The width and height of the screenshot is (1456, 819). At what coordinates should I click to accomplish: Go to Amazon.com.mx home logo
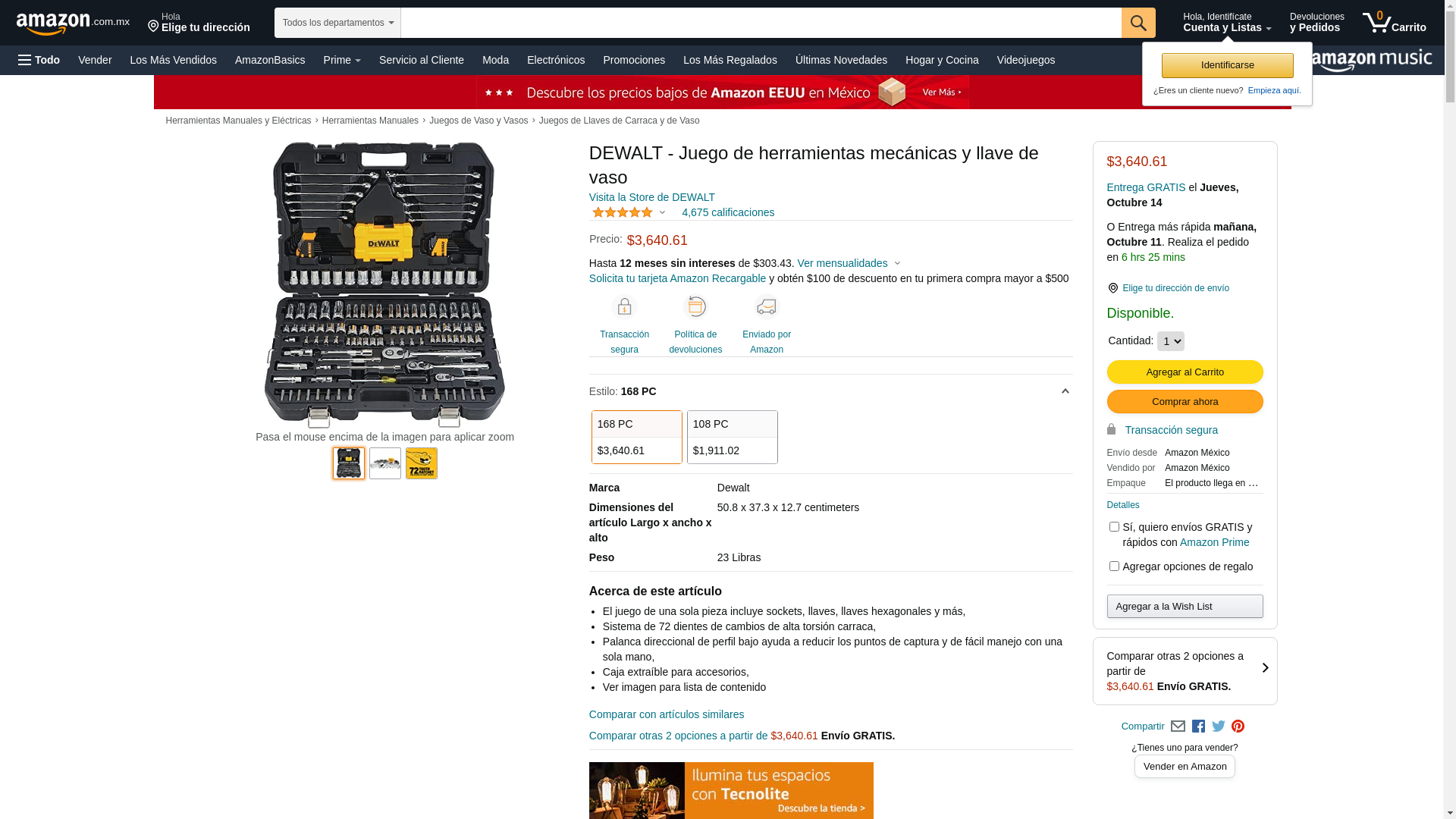73,24
